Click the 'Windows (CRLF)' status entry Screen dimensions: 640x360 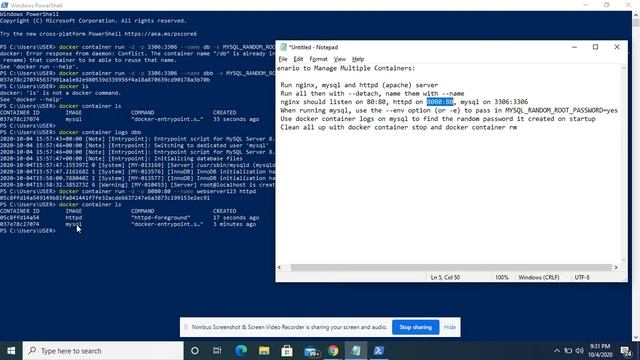pyautogui.click(x=539, y=277)
